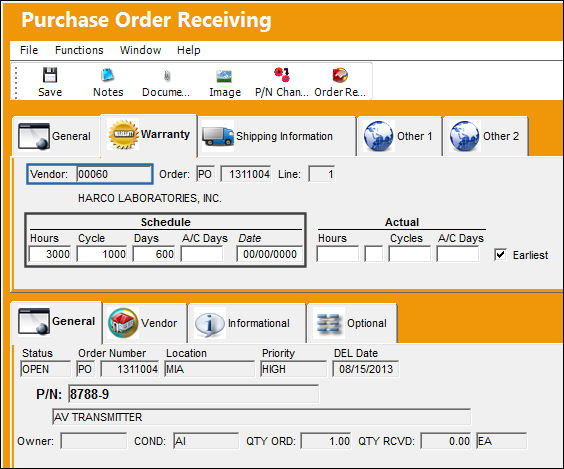Open the File menu

[29, 50]
